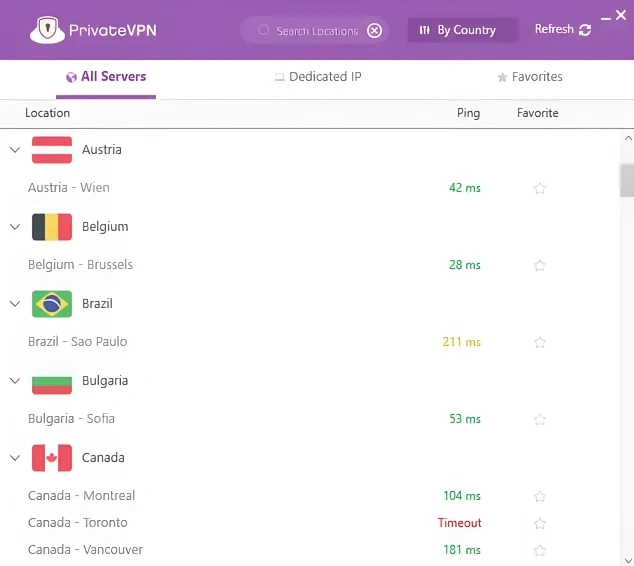Click the 104 ms ping value
This screenshot has height=566, width=634.
(x=462, y=496)
